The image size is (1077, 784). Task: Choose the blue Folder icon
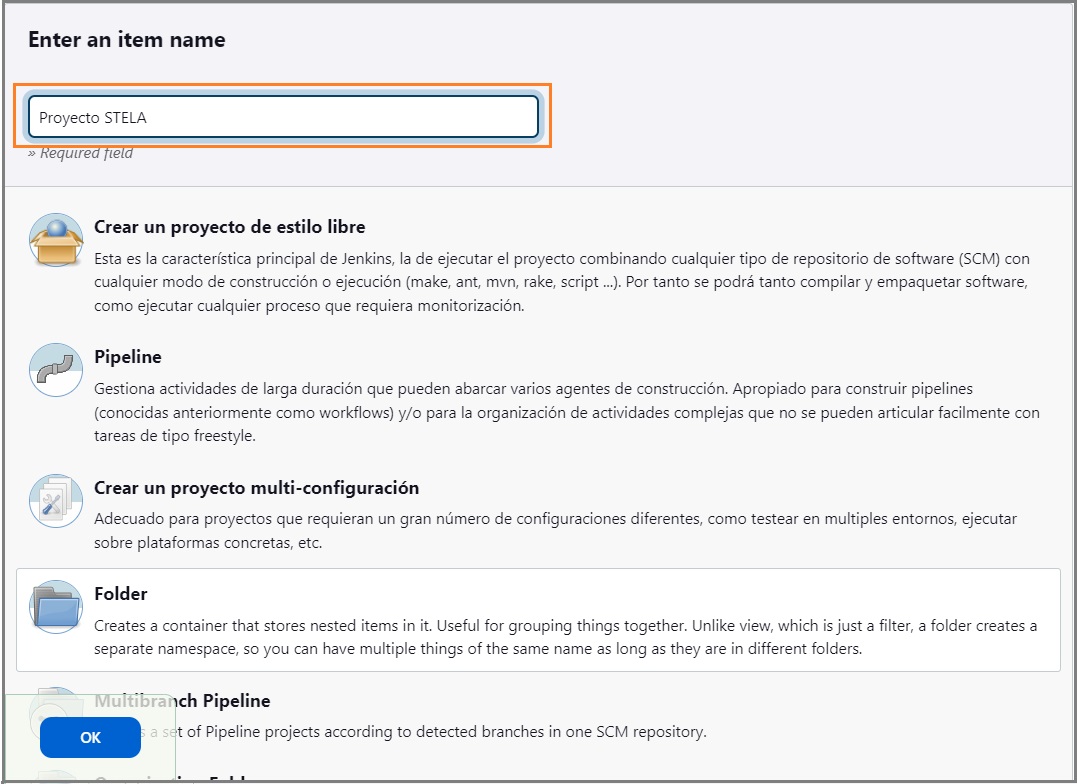point(56,607)
